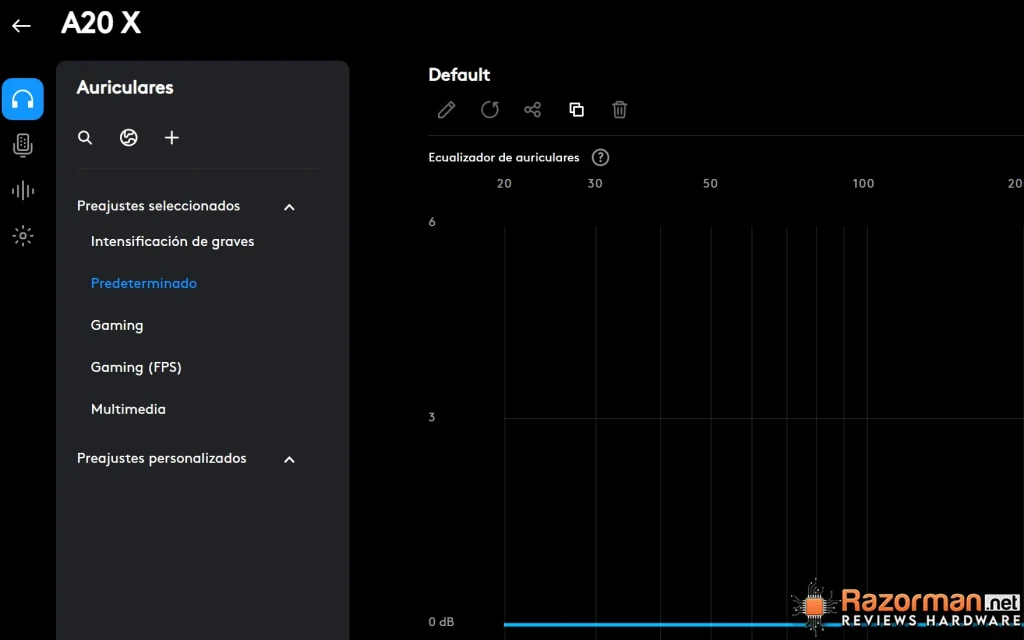Image resolution: width=1024 pixels, height=640 pixels.
Task: Delete the preset using the trash icon
Action: pos(620,110)
